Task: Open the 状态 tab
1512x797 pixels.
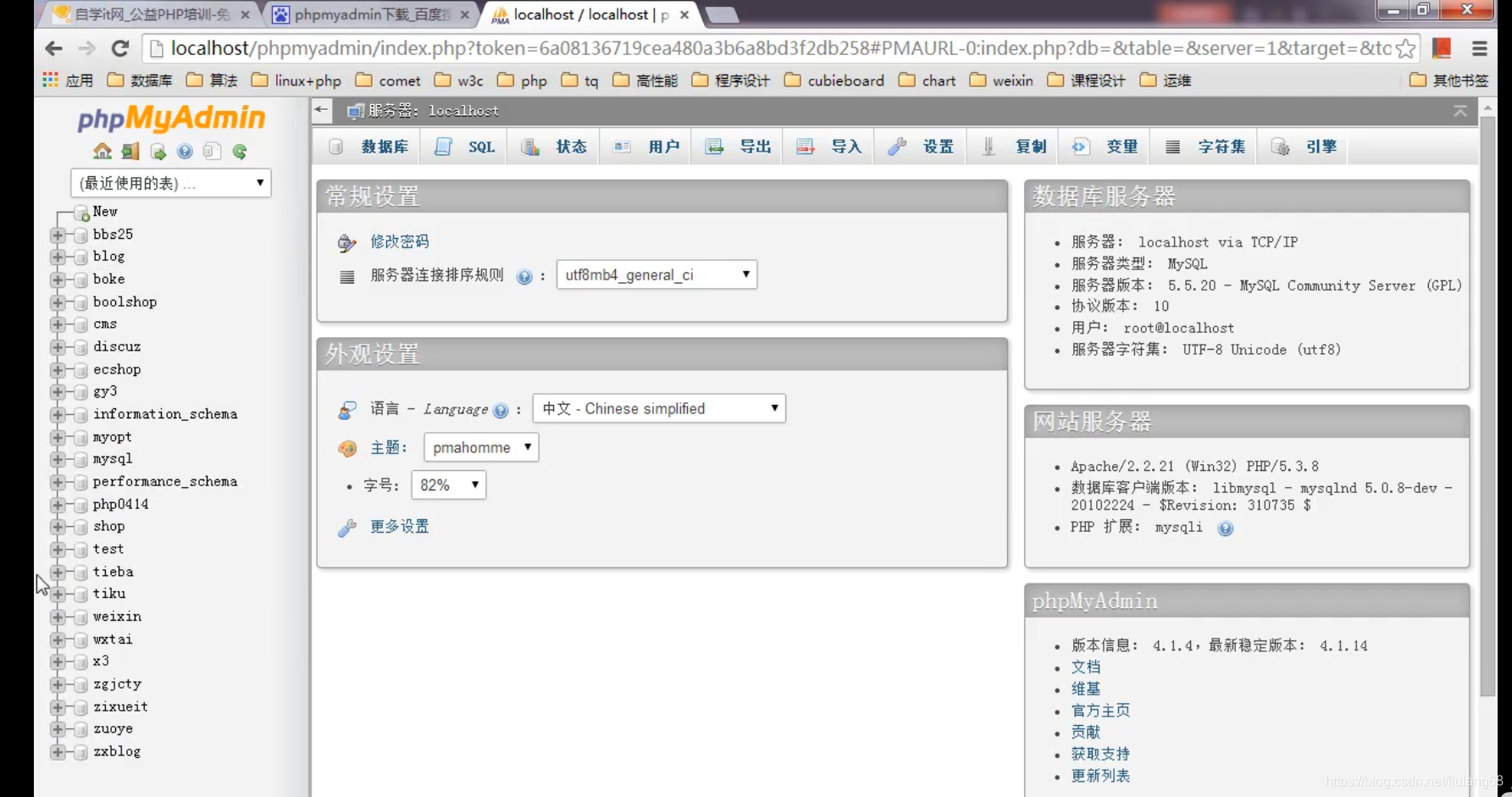Action: pyautogui.click(x=554, y=147)
